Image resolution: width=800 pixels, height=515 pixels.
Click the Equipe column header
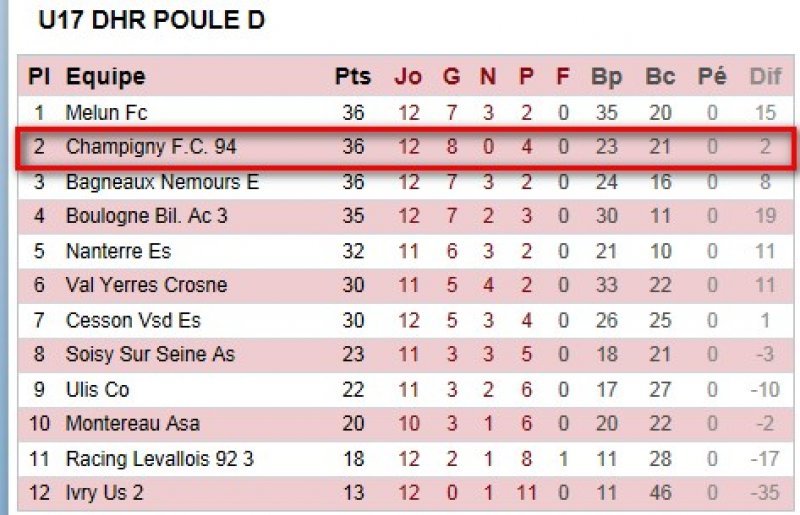point(105,77)
